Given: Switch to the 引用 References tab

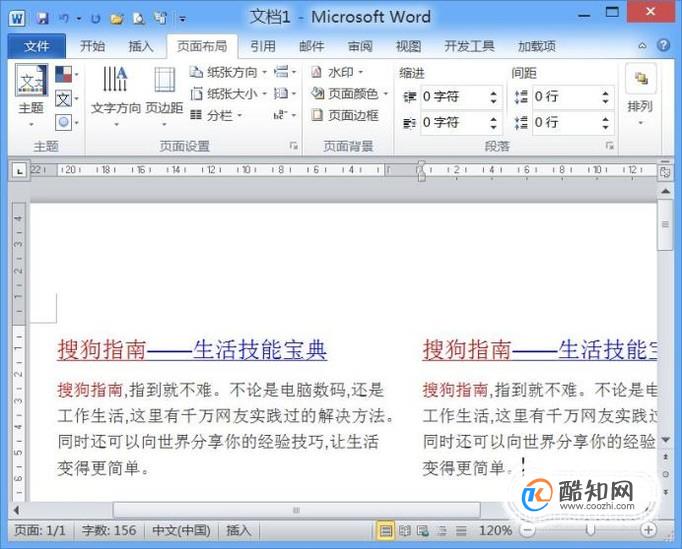Looking at the screenshot, I should [x=263, y=46].
